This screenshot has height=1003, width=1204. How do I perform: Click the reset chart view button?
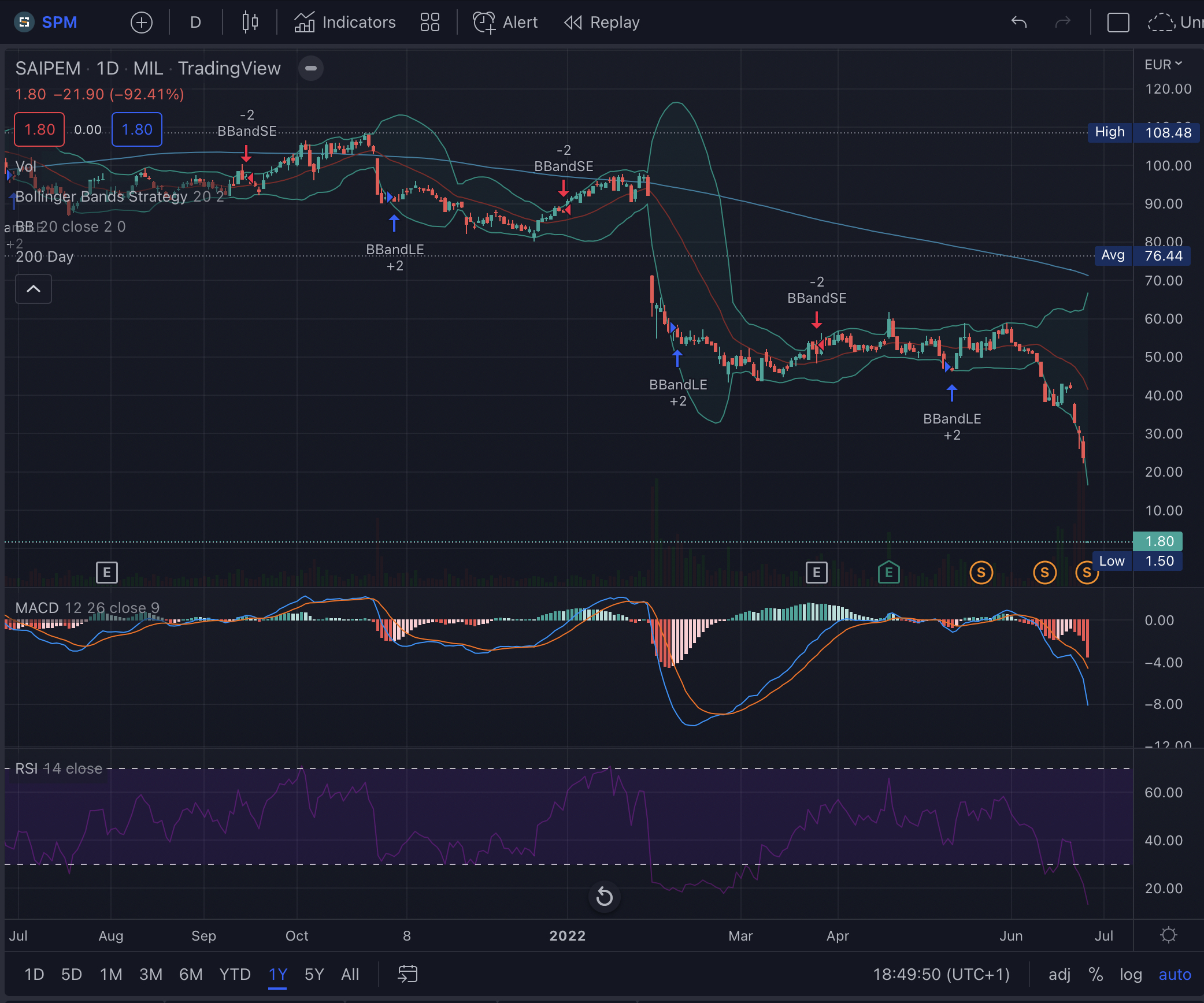[x=604, y=897]
